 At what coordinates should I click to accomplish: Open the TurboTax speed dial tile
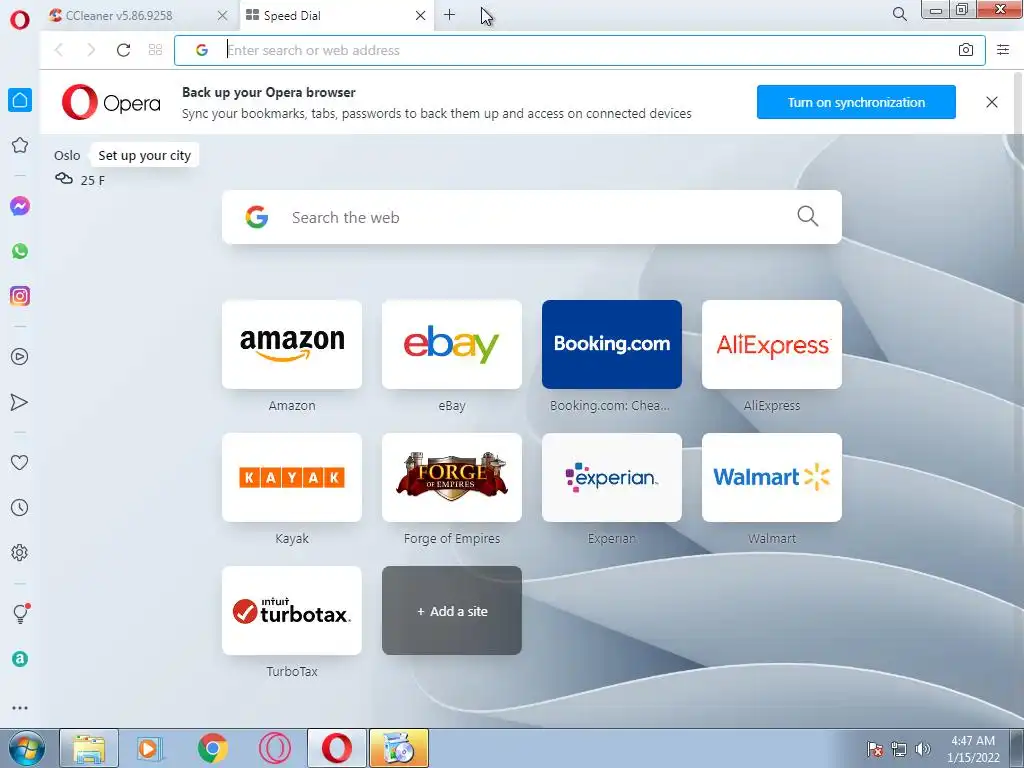(x=292, y=611)
